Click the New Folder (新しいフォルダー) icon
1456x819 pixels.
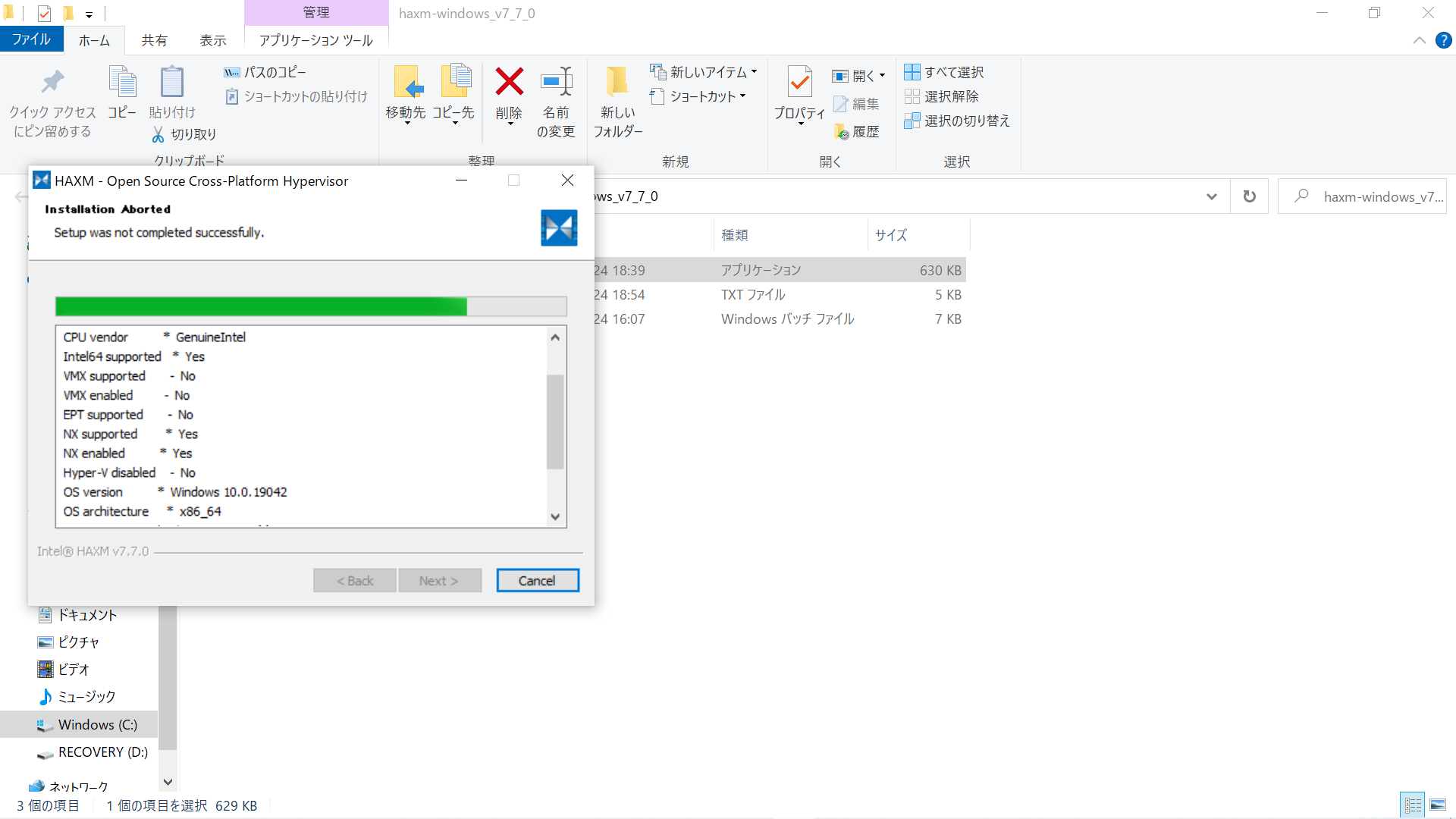(x=617, y=82)
